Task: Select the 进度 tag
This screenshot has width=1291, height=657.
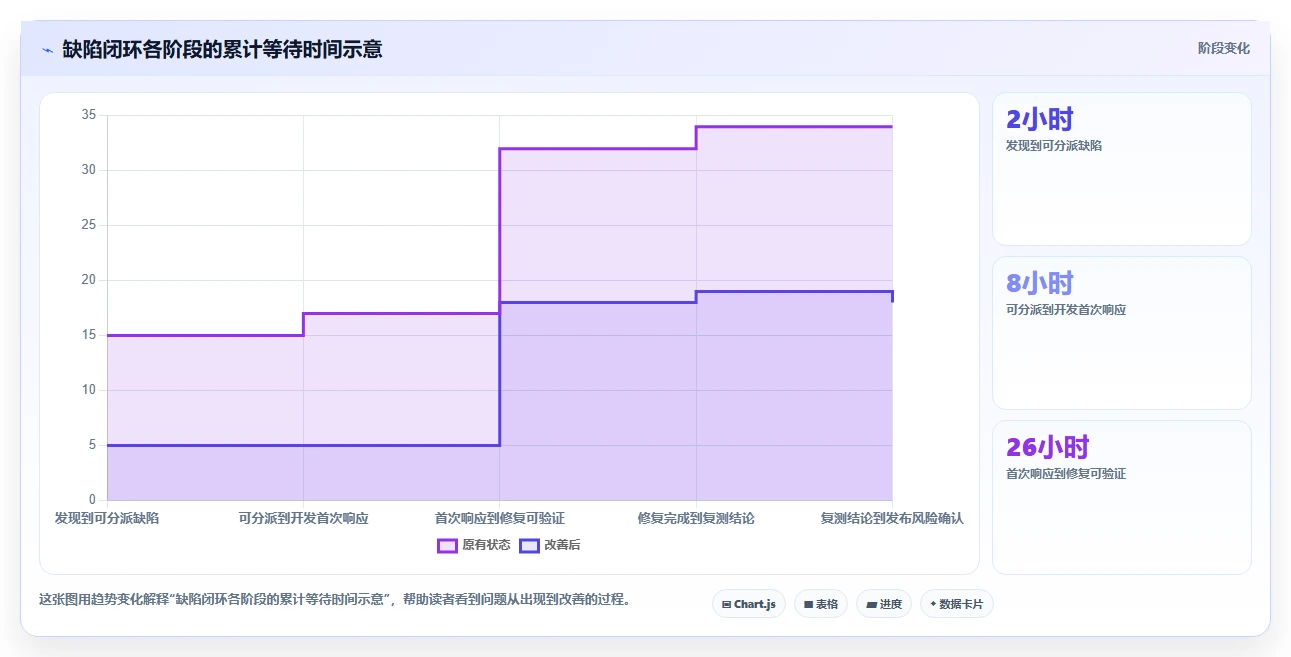Action: pos(884,604)
